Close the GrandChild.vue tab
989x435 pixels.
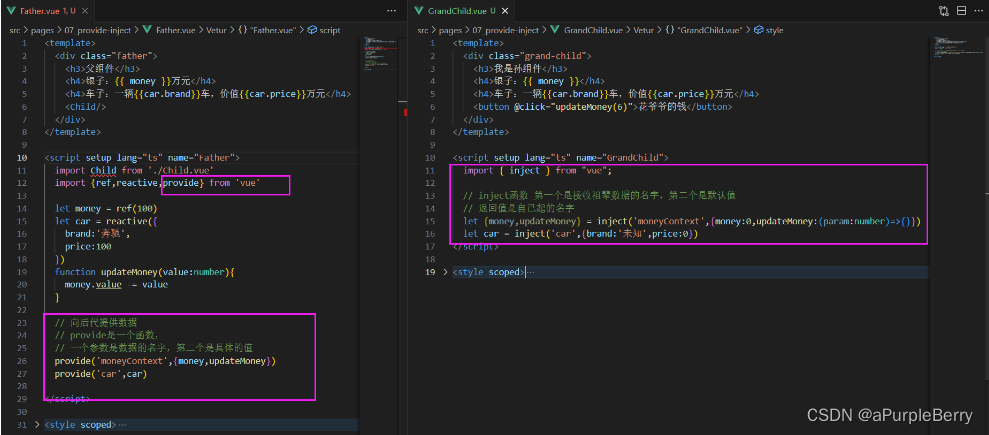pos(505,11)
